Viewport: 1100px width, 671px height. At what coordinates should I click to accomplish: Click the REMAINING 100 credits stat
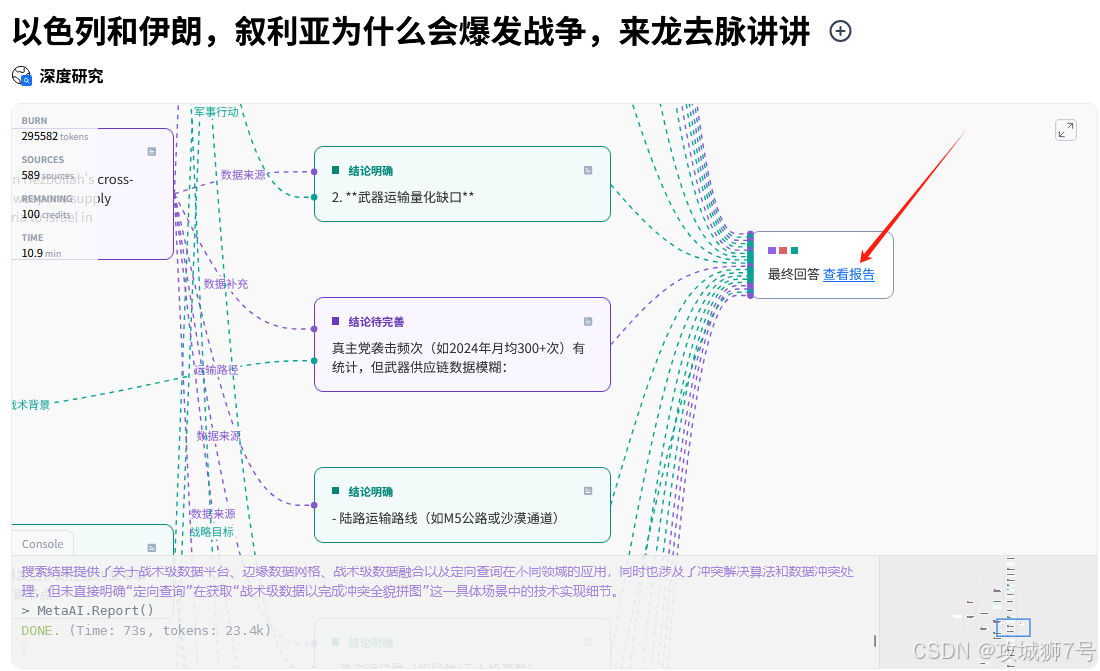47,207
